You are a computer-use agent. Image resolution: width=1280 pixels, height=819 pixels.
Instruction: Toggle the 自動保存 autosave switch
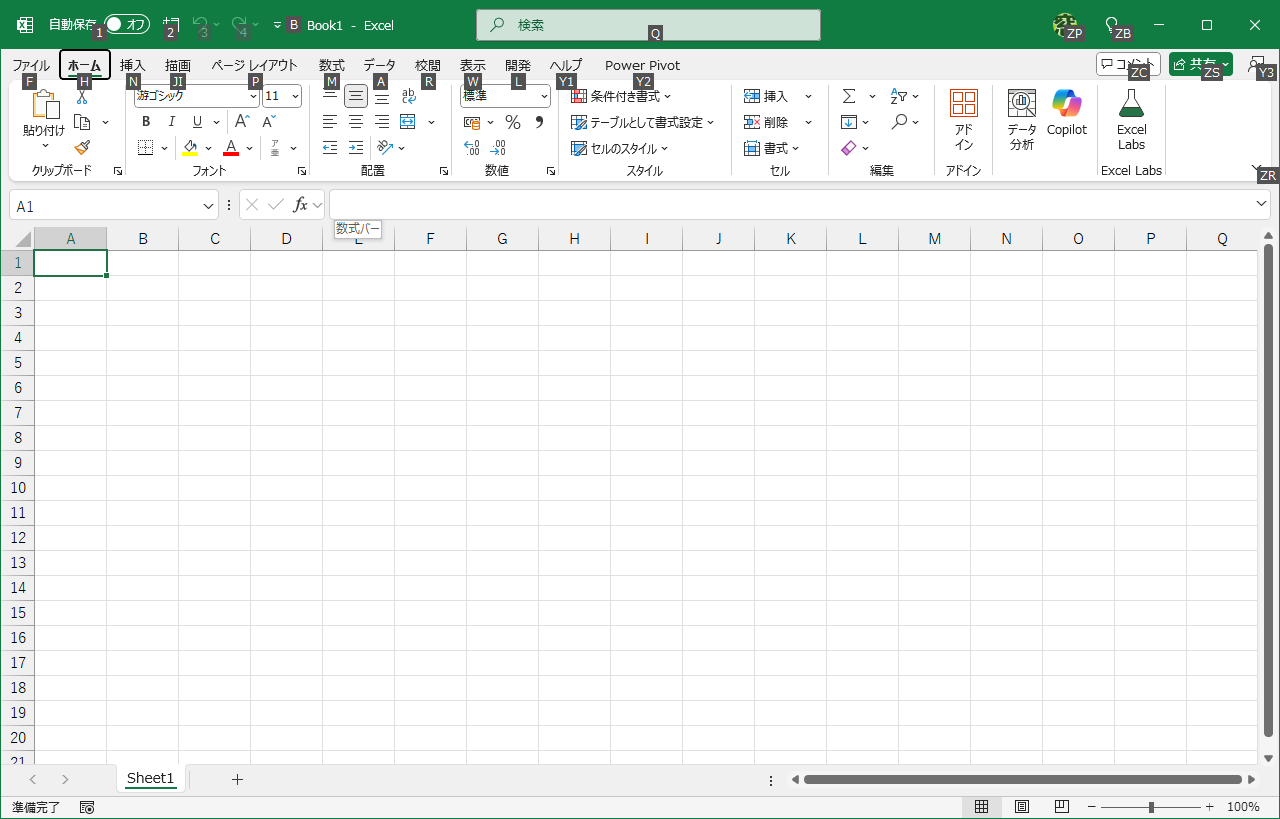click(128, 25)
